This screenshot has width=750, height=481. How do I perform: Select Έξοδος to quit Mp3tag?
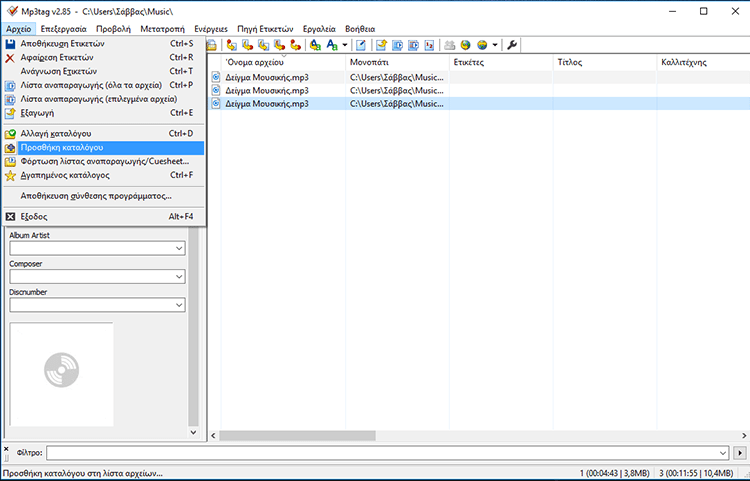point(104,217)
